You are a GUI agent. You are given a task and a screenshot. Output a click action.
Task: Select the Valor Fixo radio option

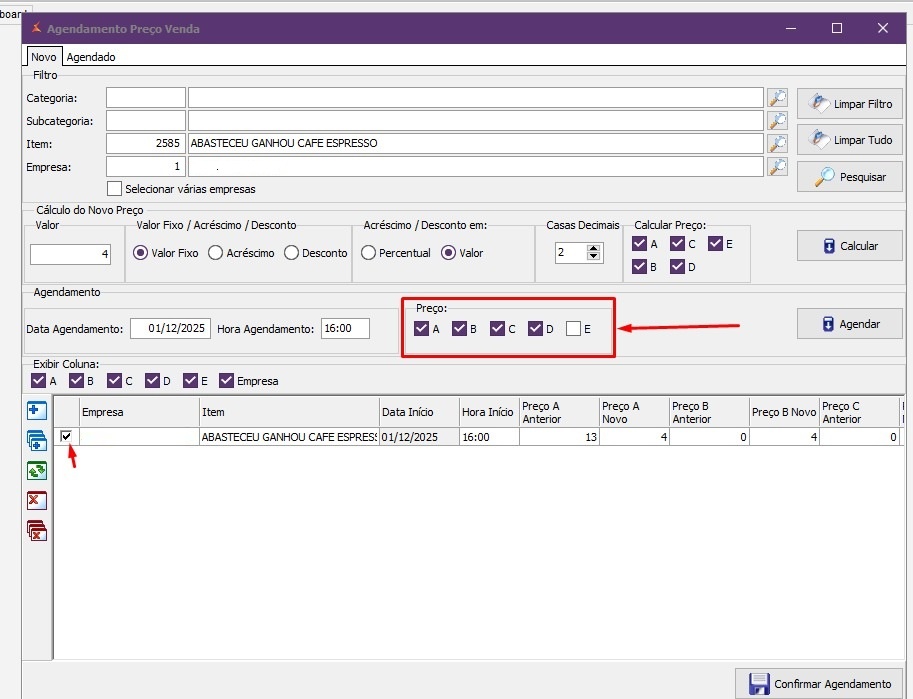click(140, 253)
